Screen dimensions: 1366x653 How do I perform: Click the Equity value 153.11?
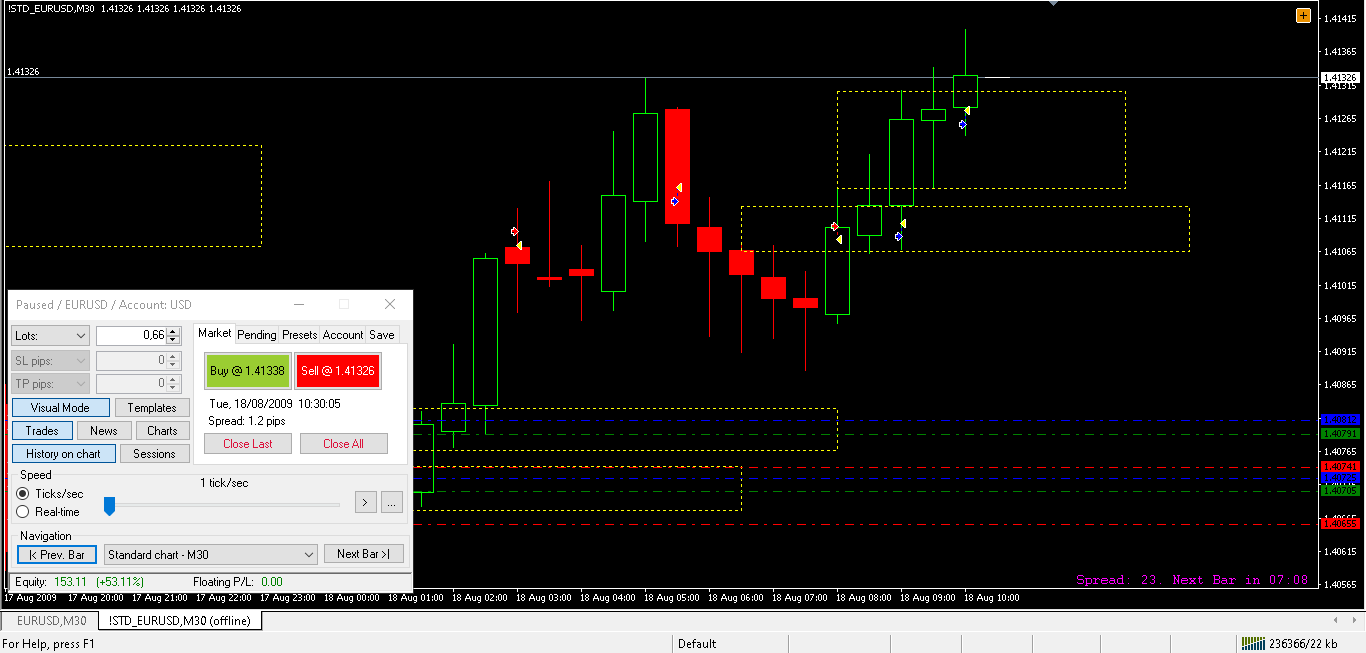(x=70, y=582)
